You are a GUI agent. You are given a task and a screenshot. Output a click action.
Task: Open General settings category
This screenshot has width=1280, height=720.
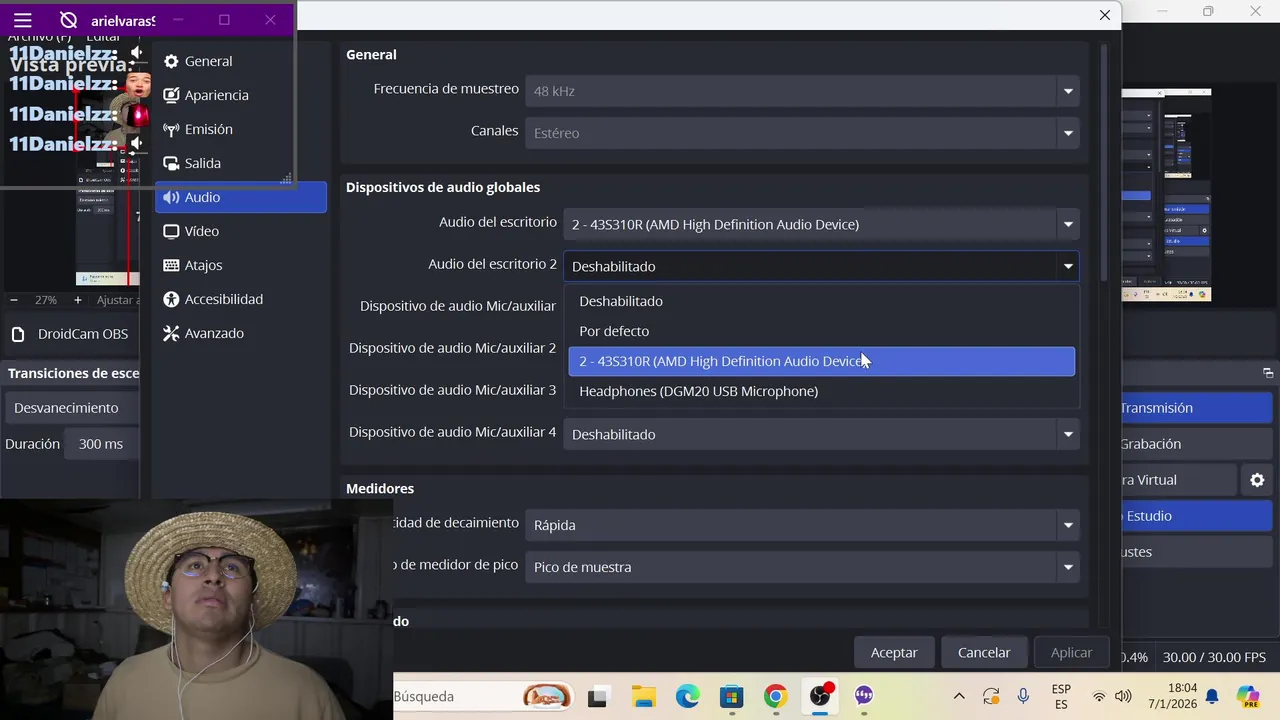click(x=241, y=61)
